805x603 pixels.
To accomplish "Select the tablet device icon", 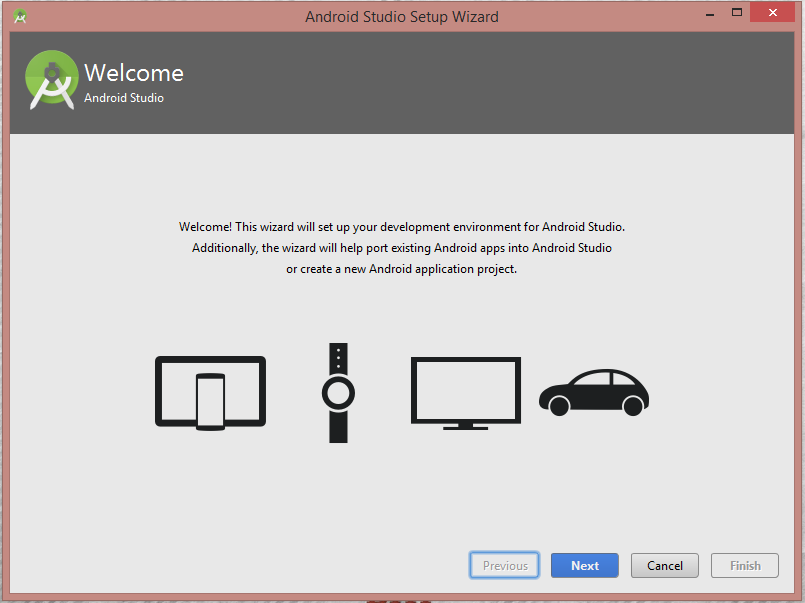I will click(x=178, y=388).
